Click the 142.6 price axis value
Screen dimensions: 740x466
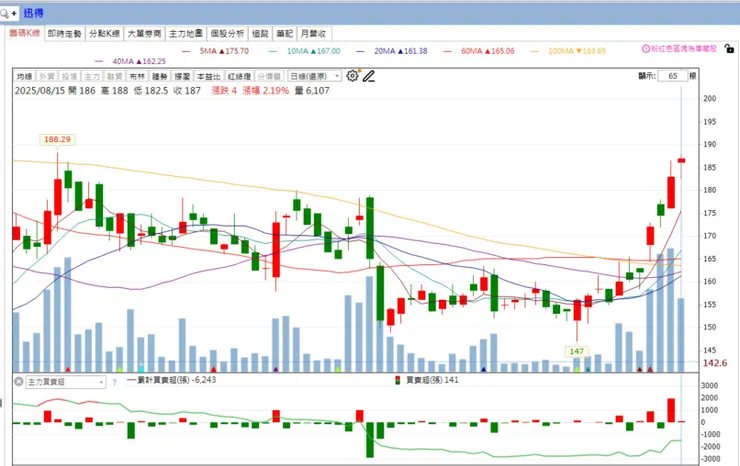(715, 363)
